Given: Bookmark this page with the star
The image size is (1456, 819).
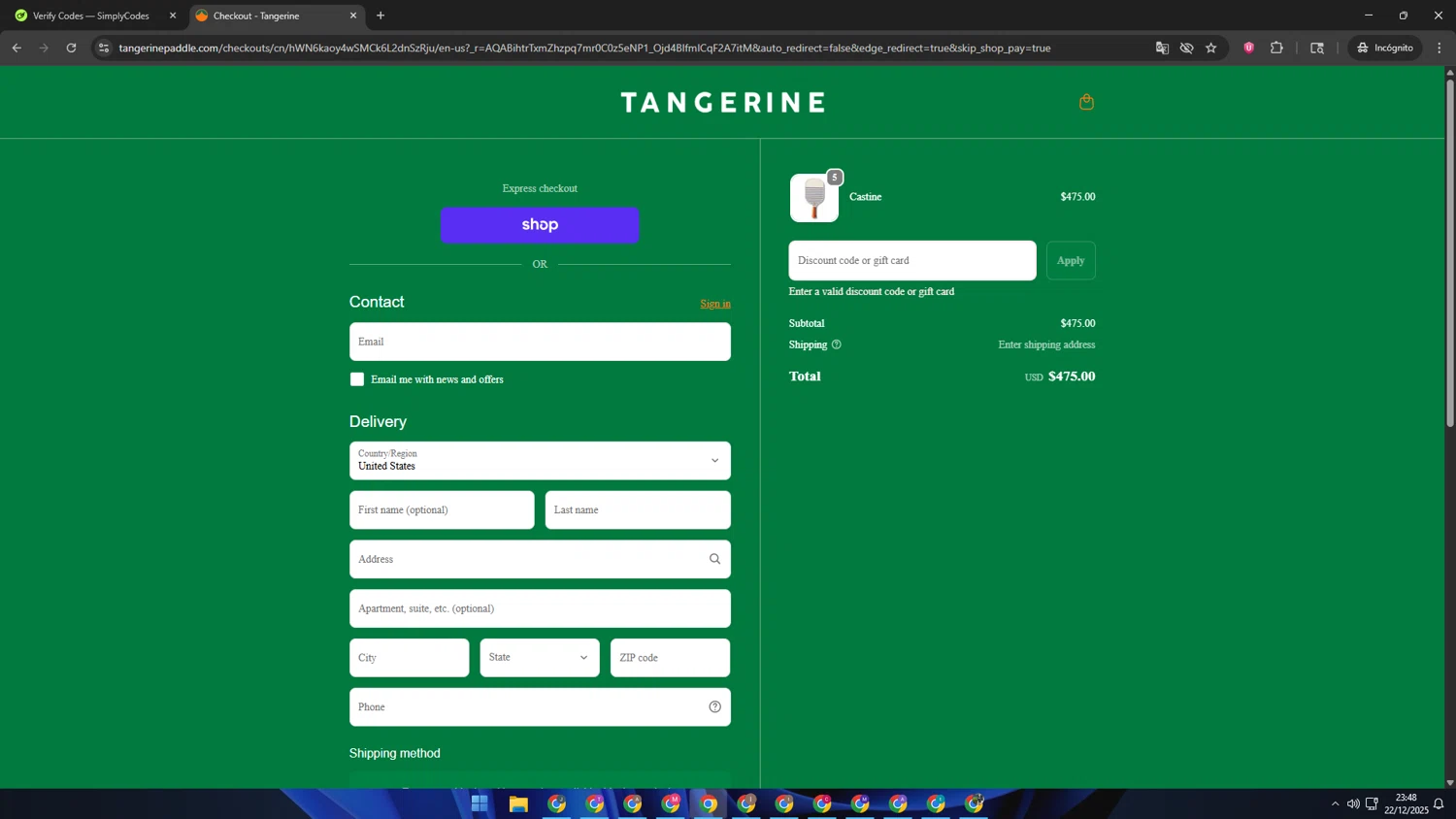Looking at the screenshot, I should pos(1210,48).
